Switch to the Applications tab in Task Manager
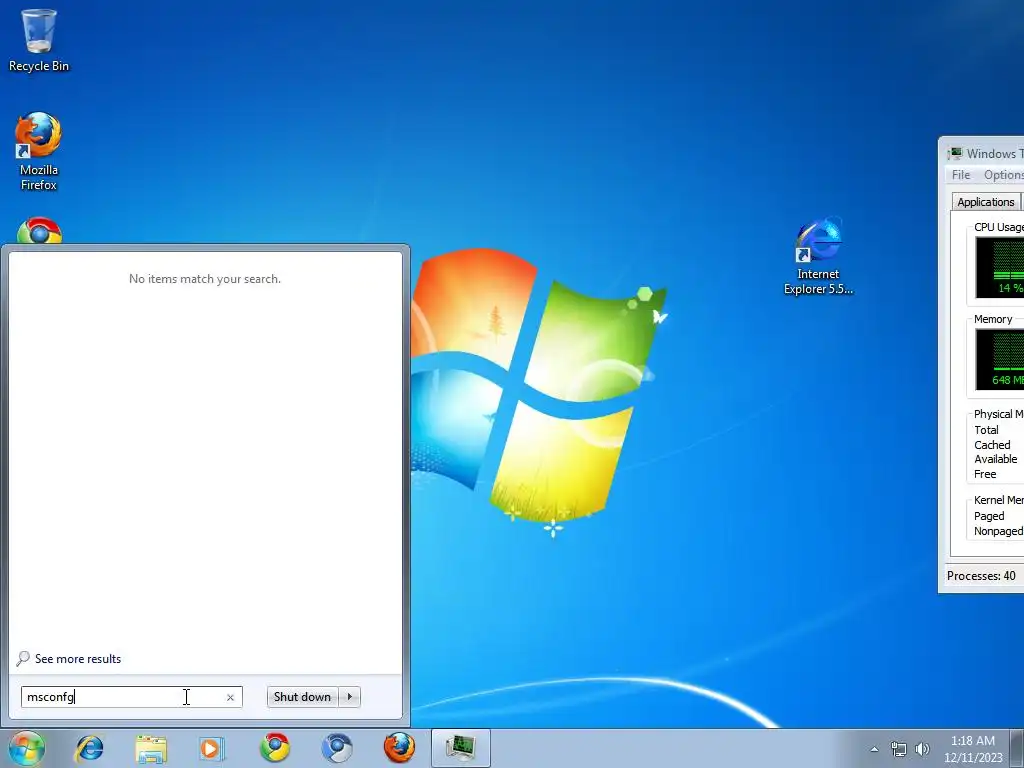The width and height of the screenshot is (1024, 768). [985, 202]
